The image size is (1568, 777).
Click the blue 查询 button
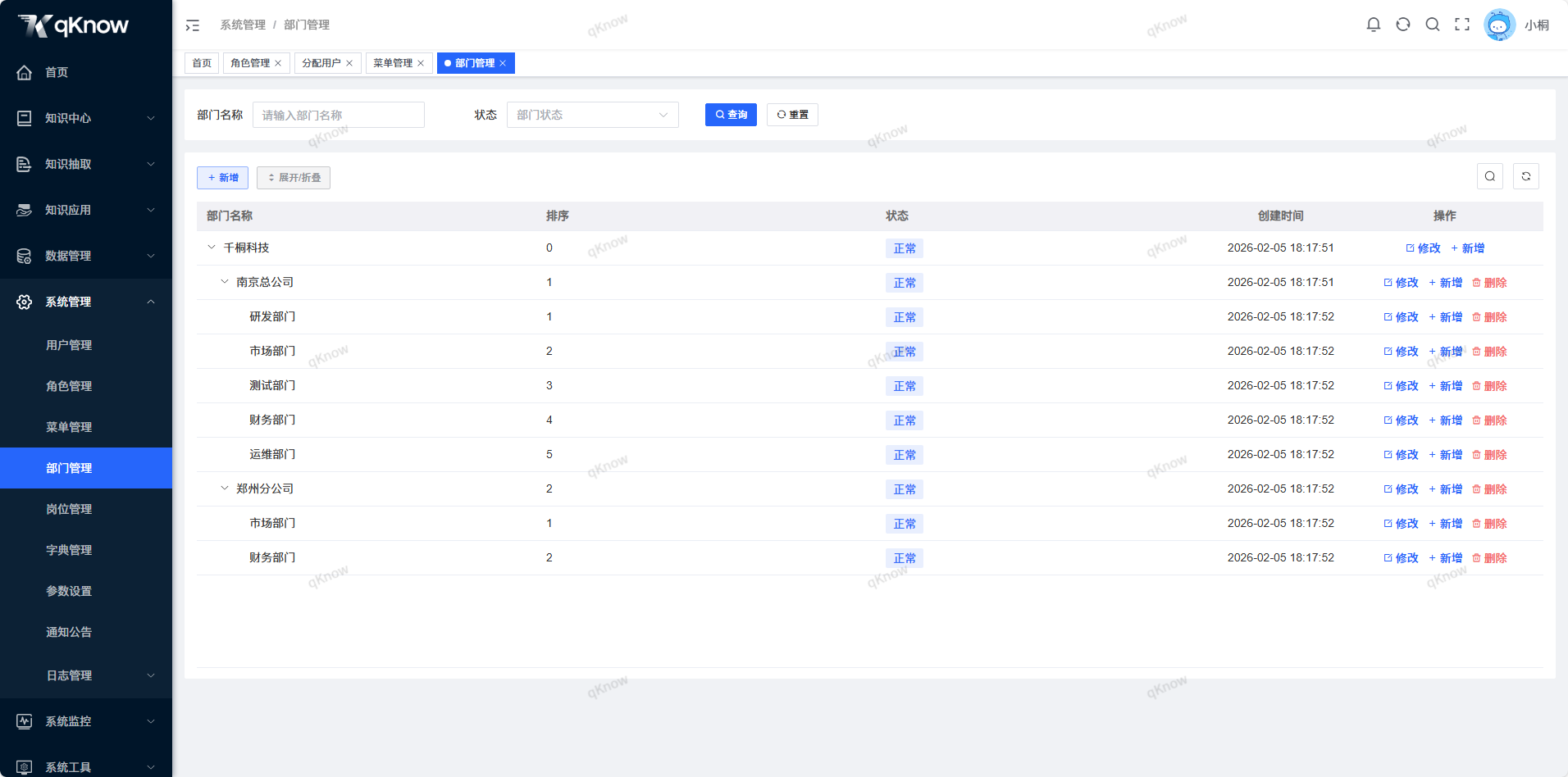point(731,115)
